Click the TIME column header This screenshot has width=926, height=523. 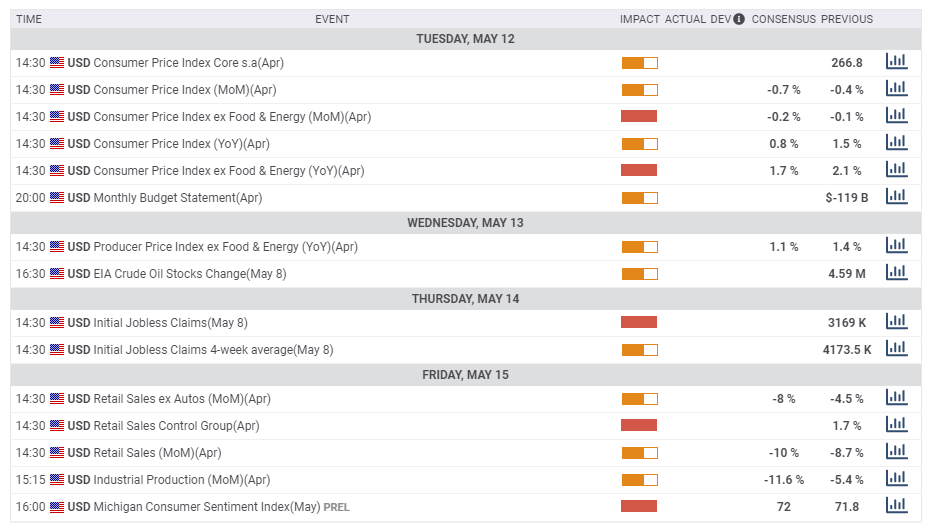[x=29, y=19]
